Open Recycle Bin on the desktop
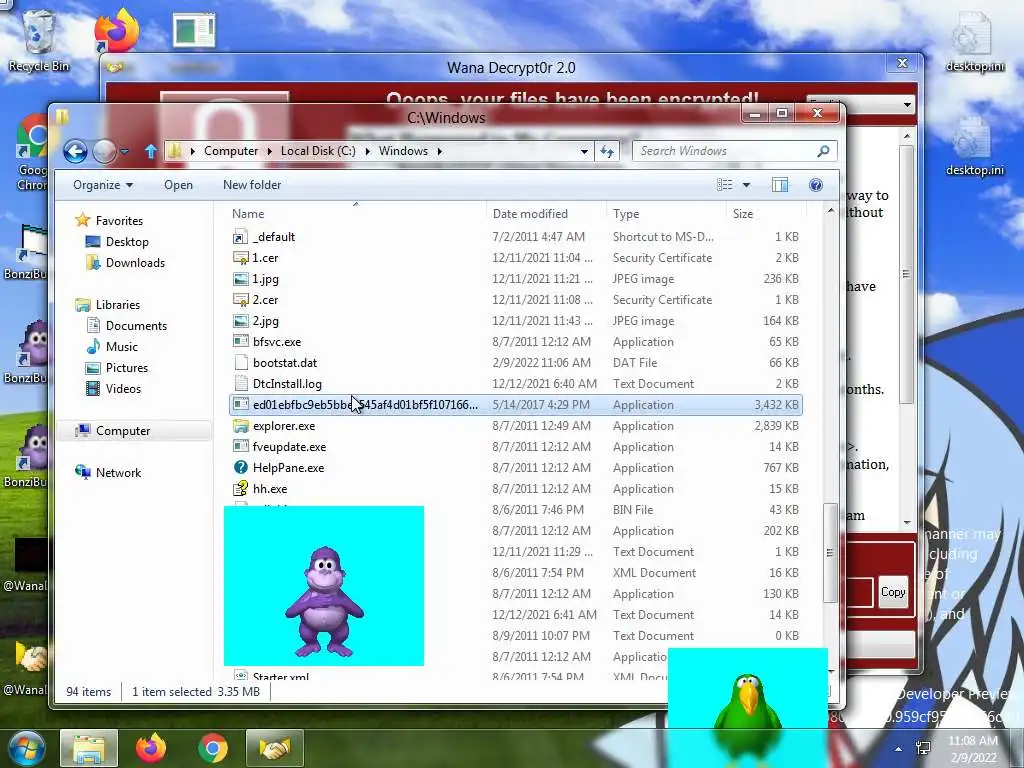 (x=39, y=40)
